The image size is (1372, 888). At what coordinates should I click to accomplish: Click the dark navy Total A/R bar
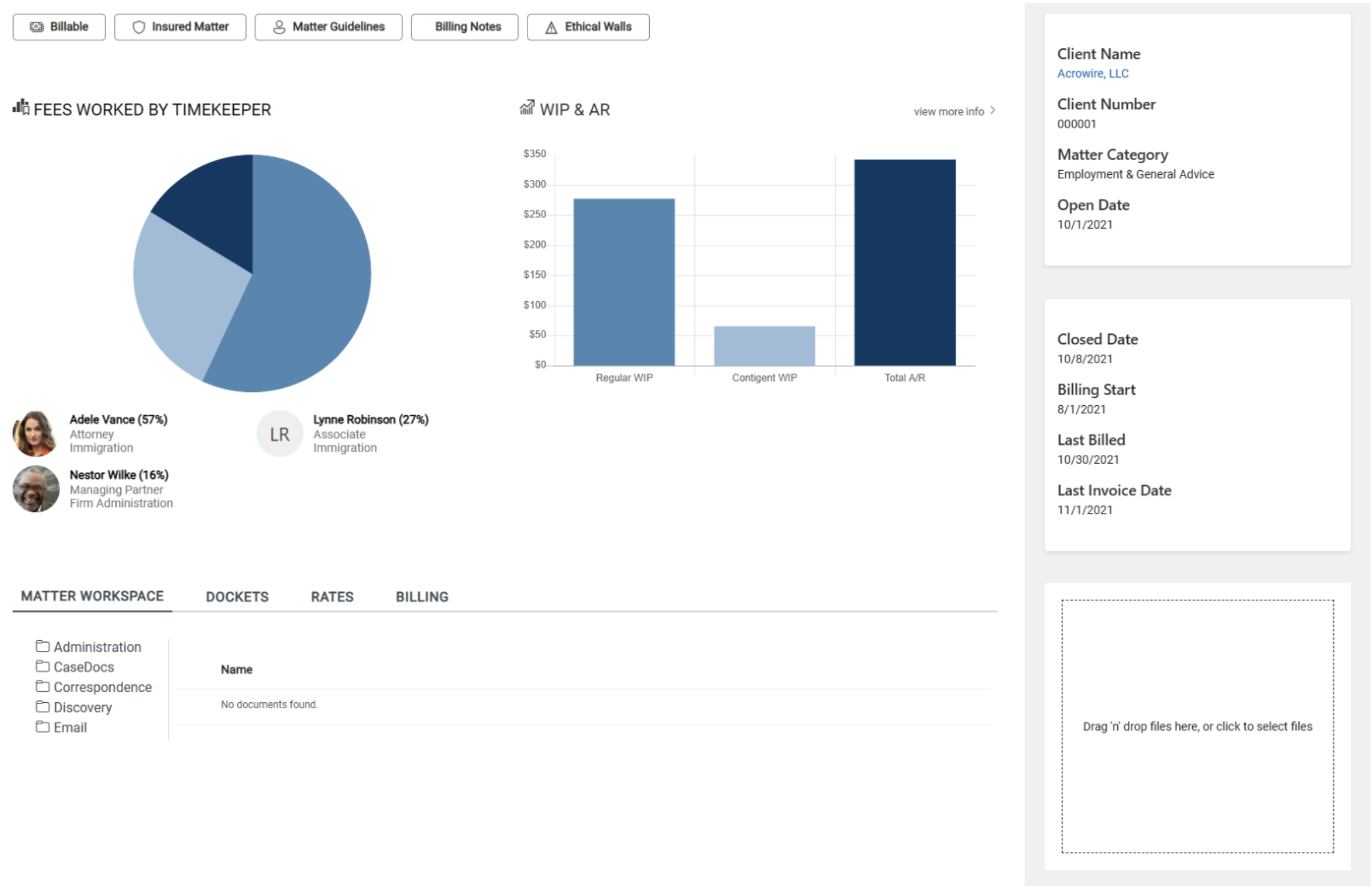tap(904, 262)
